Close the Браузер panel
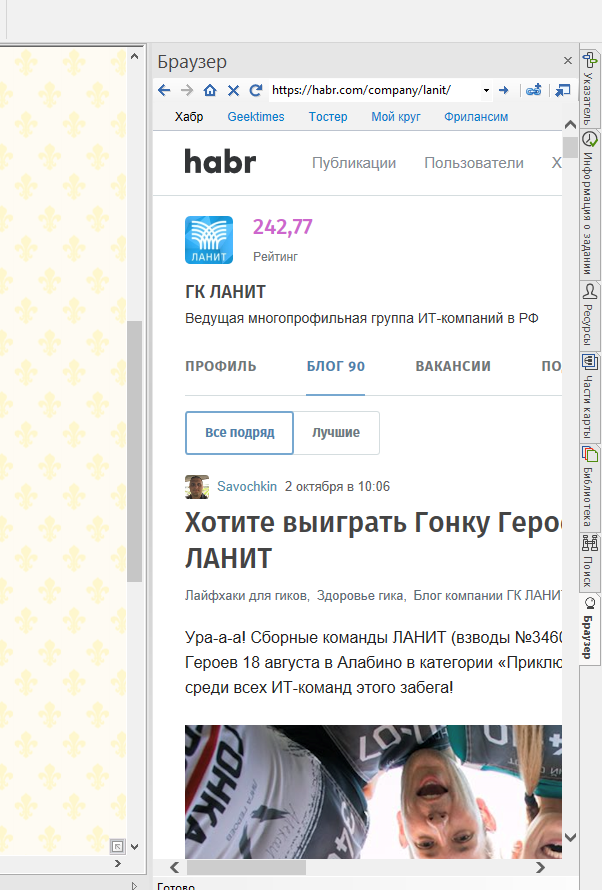This screenshot has width=602, height=890. pos(567,60)
